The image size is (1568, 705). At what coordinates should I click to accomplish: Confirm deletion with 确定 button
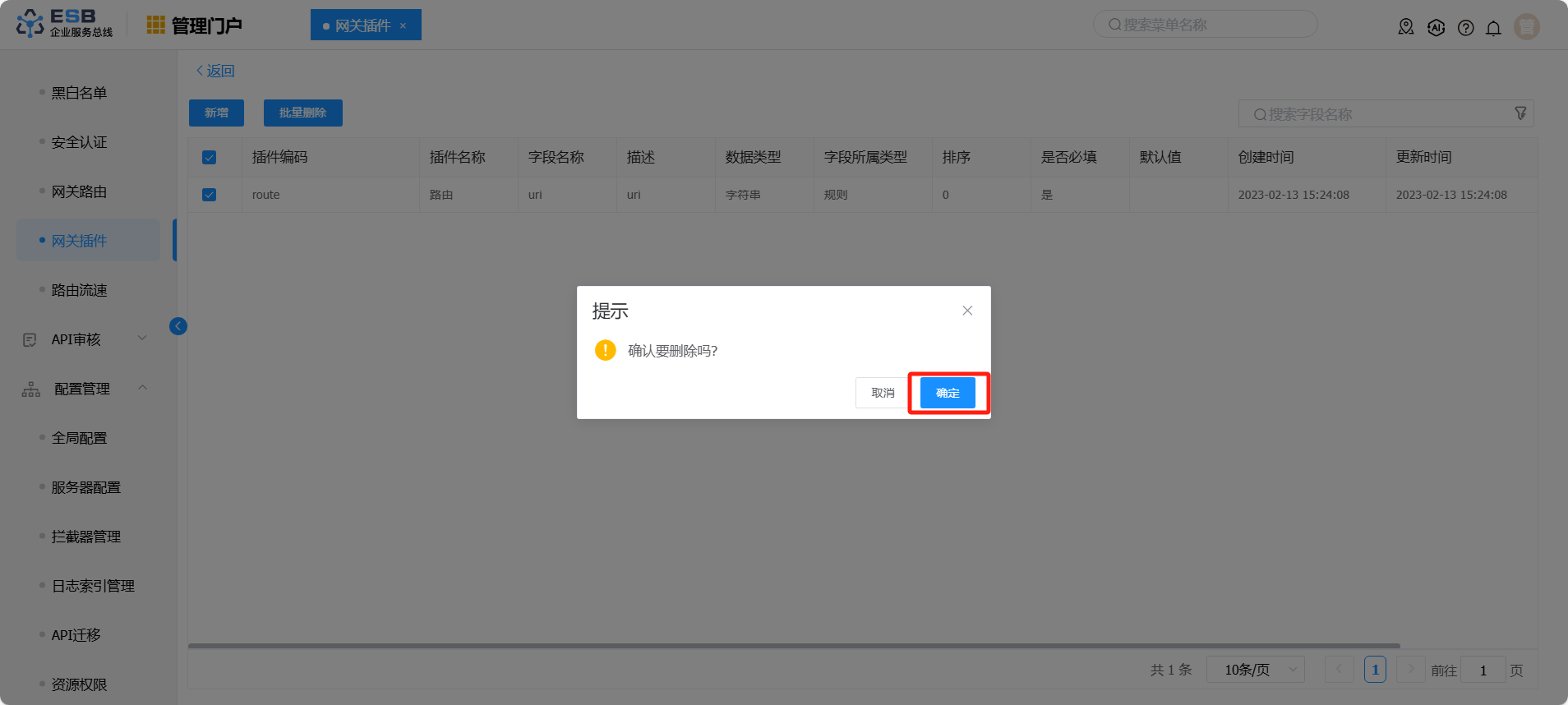pyautogui.click(x=948, y=393)
